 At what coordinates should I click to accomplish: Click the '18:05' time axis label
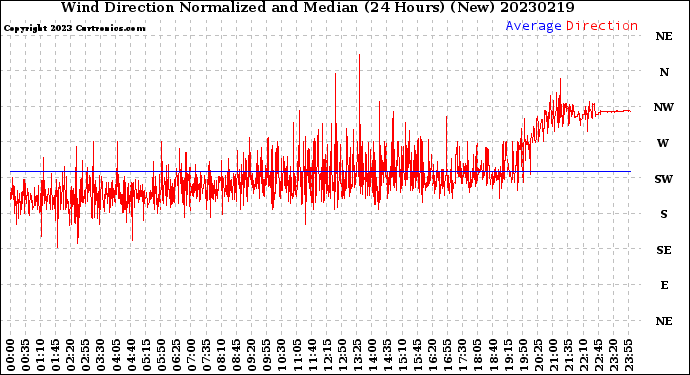click(478, 355)
